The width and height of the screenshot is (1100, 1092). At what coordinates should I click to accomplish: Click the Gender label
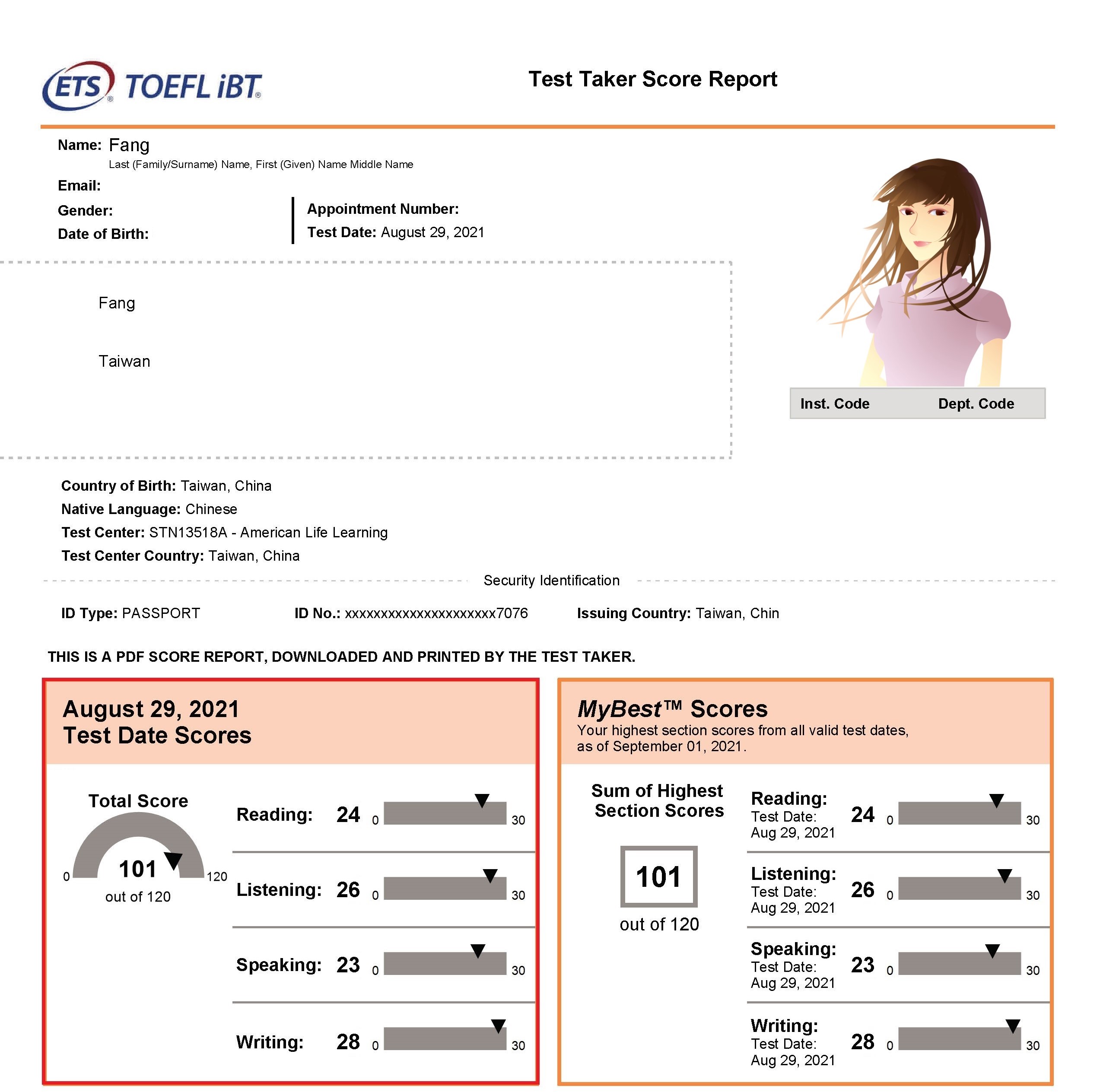tap(86, 211)
